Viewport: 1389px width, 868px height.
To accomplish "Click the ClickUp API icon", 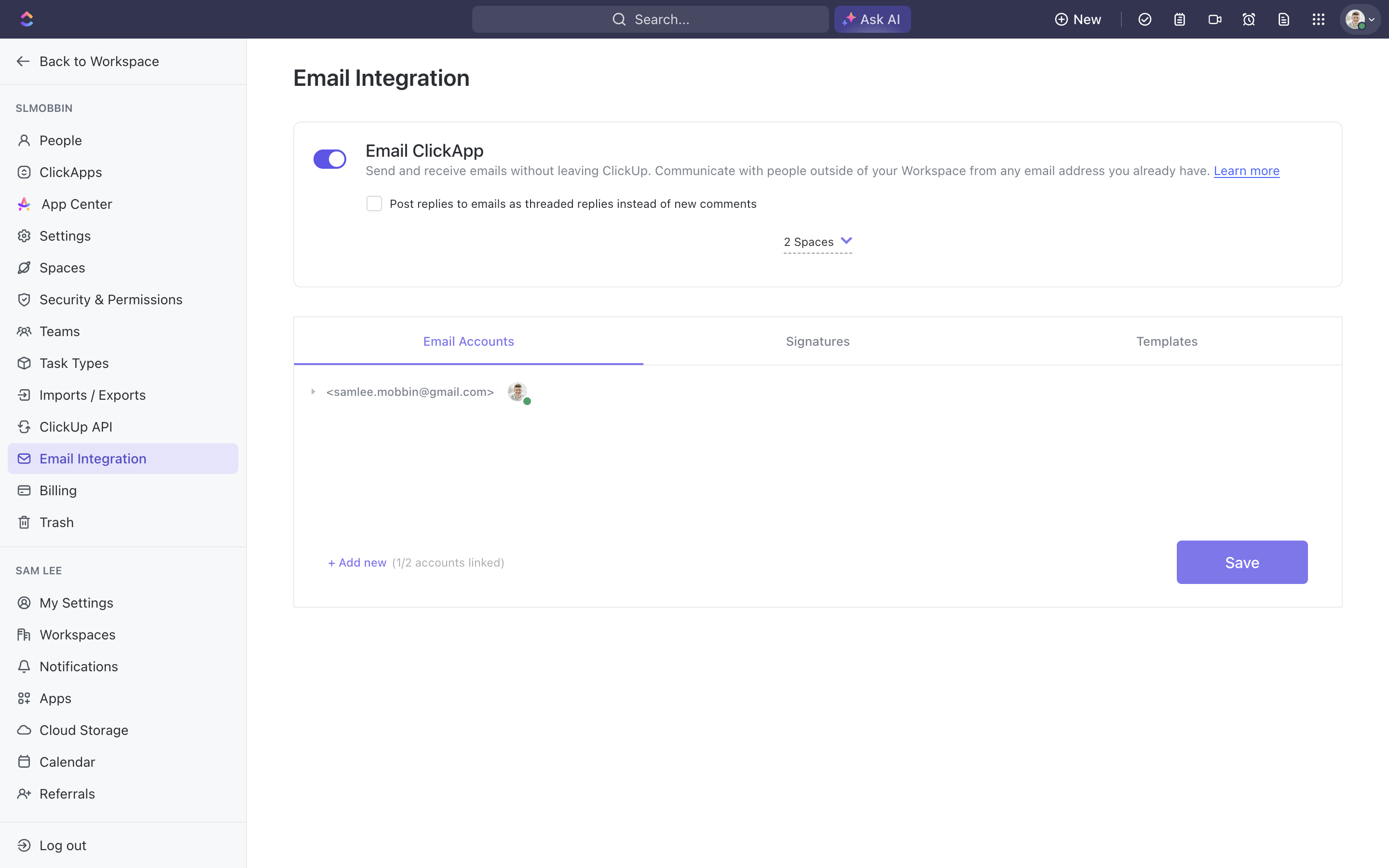I will click(x=24, y=427).
